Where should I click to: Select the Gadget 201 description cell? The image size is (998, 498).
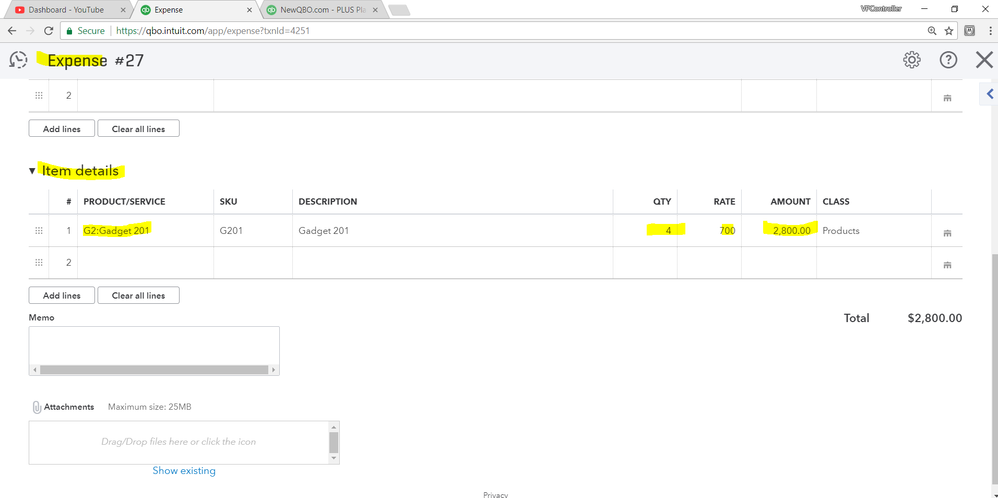click(453, 231)
